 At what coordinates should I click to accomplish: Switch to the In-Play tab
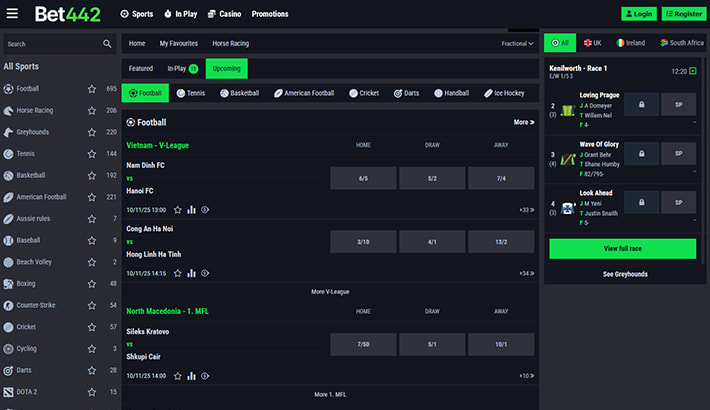coord(182,68)
